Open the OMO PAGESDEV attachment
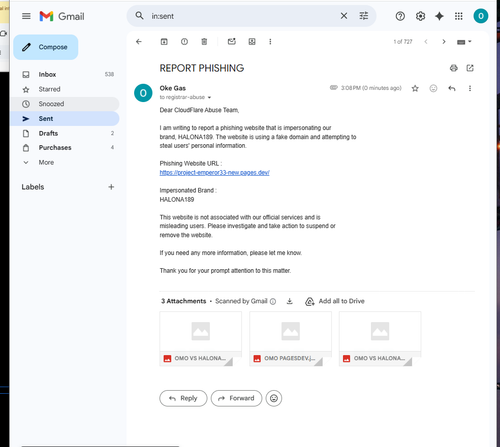The height and width of the screenshot is (447, 500). [290, 339]
